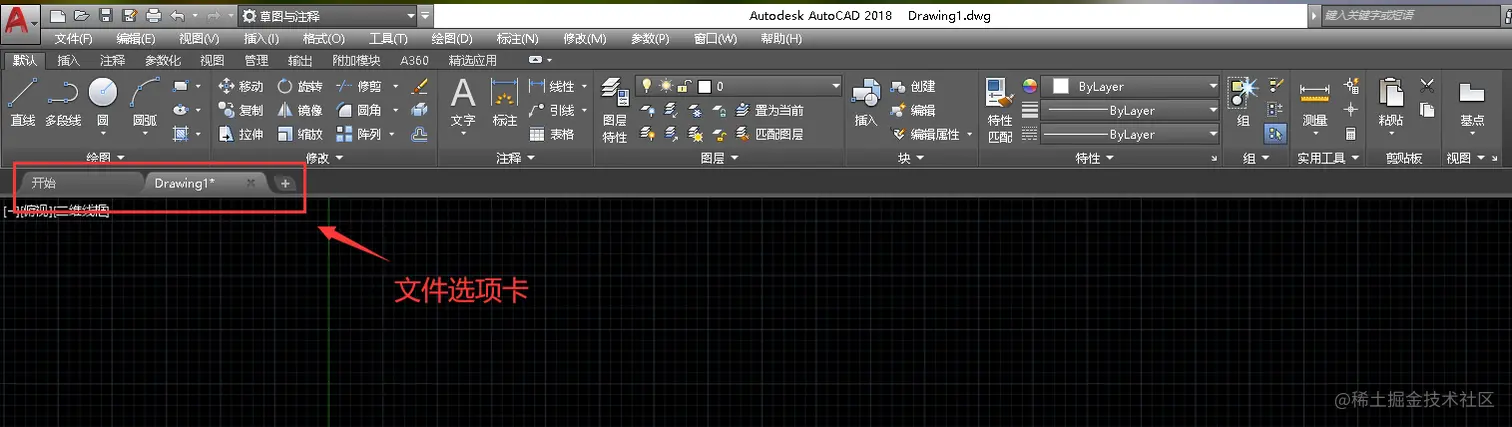Add a new drawing tab with plus button
This screenshot has height=427, width=1512.
point(284,183)
